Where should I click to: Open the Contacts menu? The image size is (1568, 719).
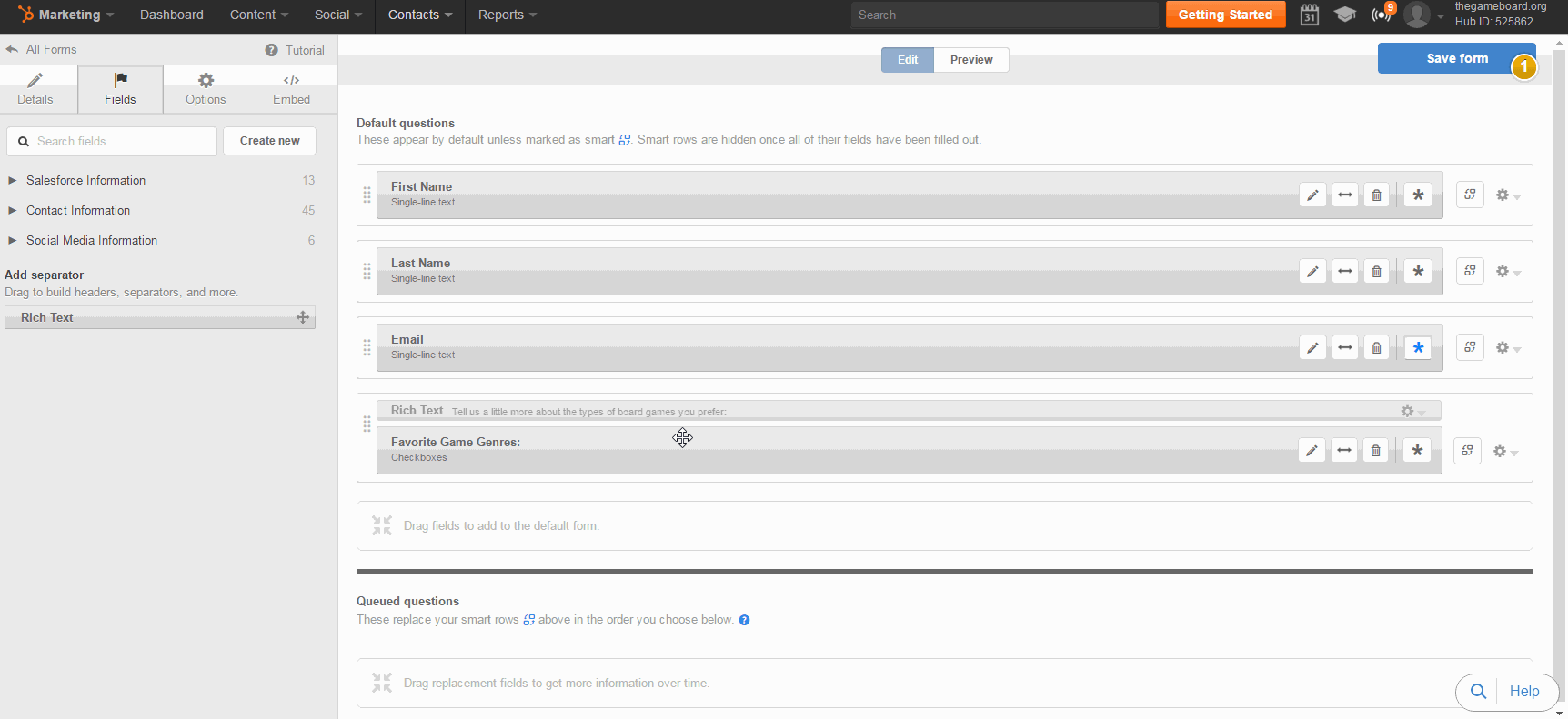pyautogui.click(x=419, y=15)
